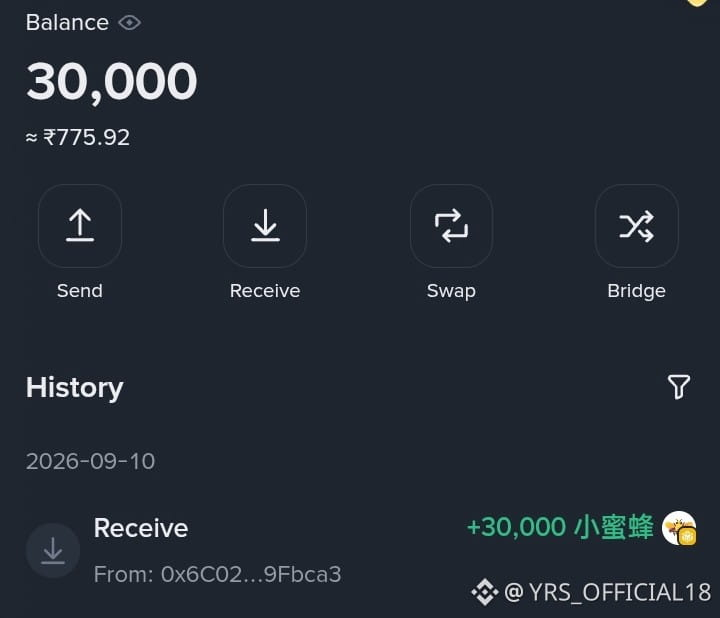Toggle balance visibility eye icon

[x=129, y=22]
